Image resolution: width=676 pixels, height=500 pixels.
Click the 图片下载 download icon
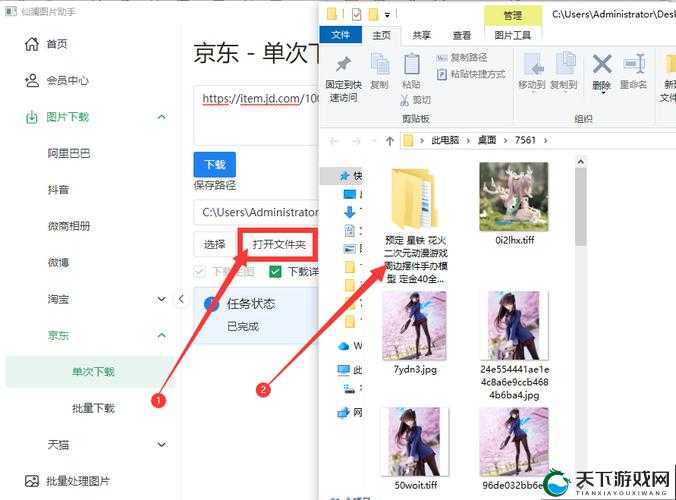(x=31, y=117)
